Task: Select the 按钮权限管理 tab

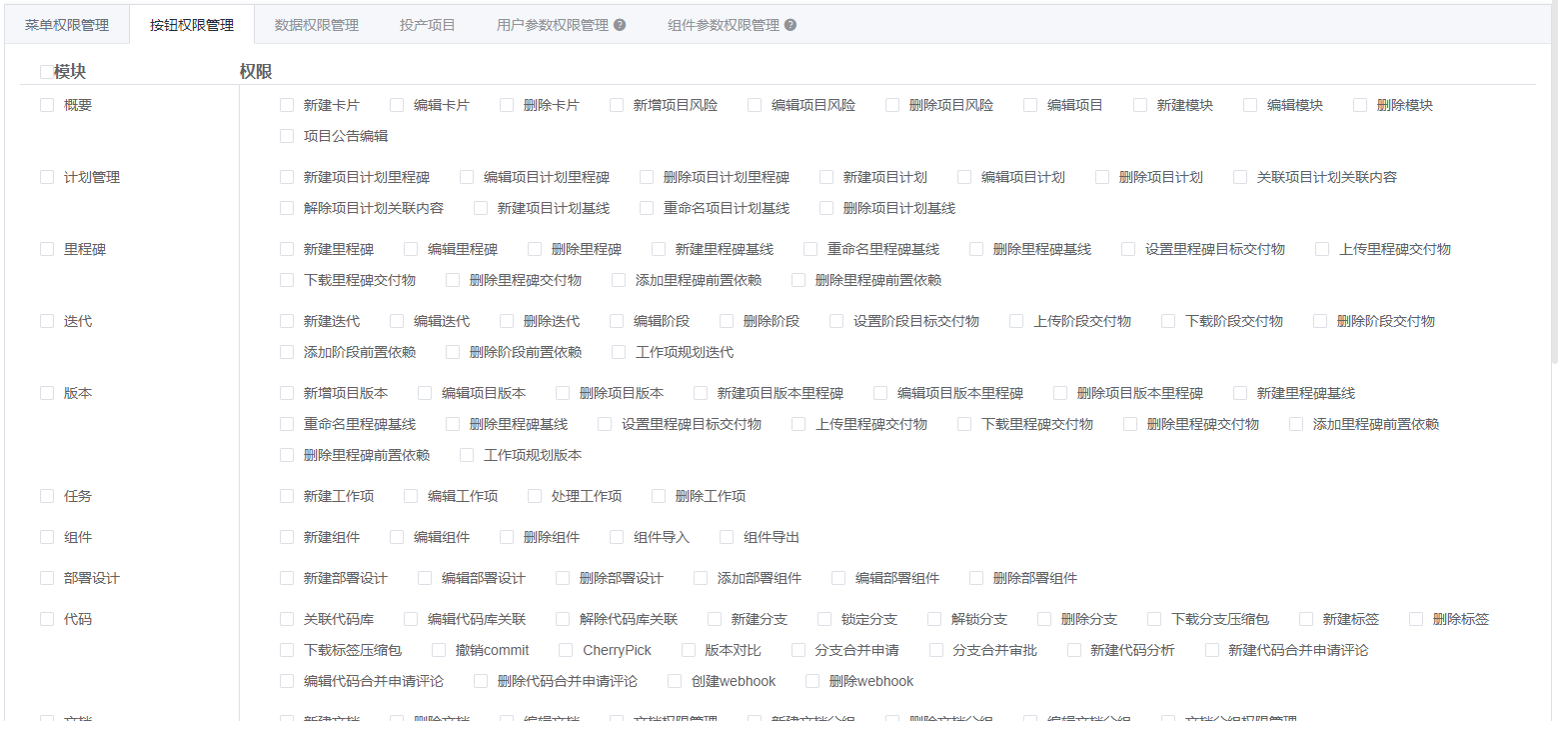Action: coord(192,25)
